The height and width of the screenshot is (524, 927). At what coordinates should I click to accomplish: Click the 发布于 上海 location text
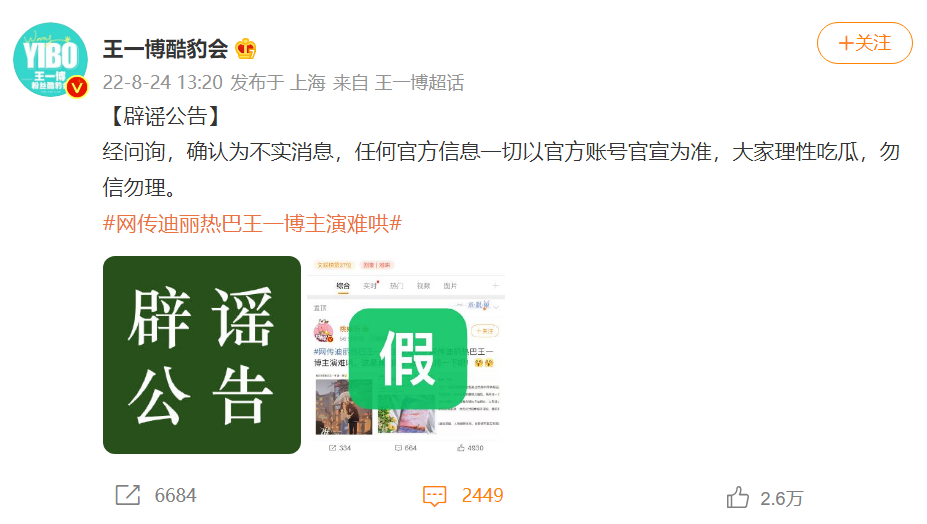tap(278, 83)
